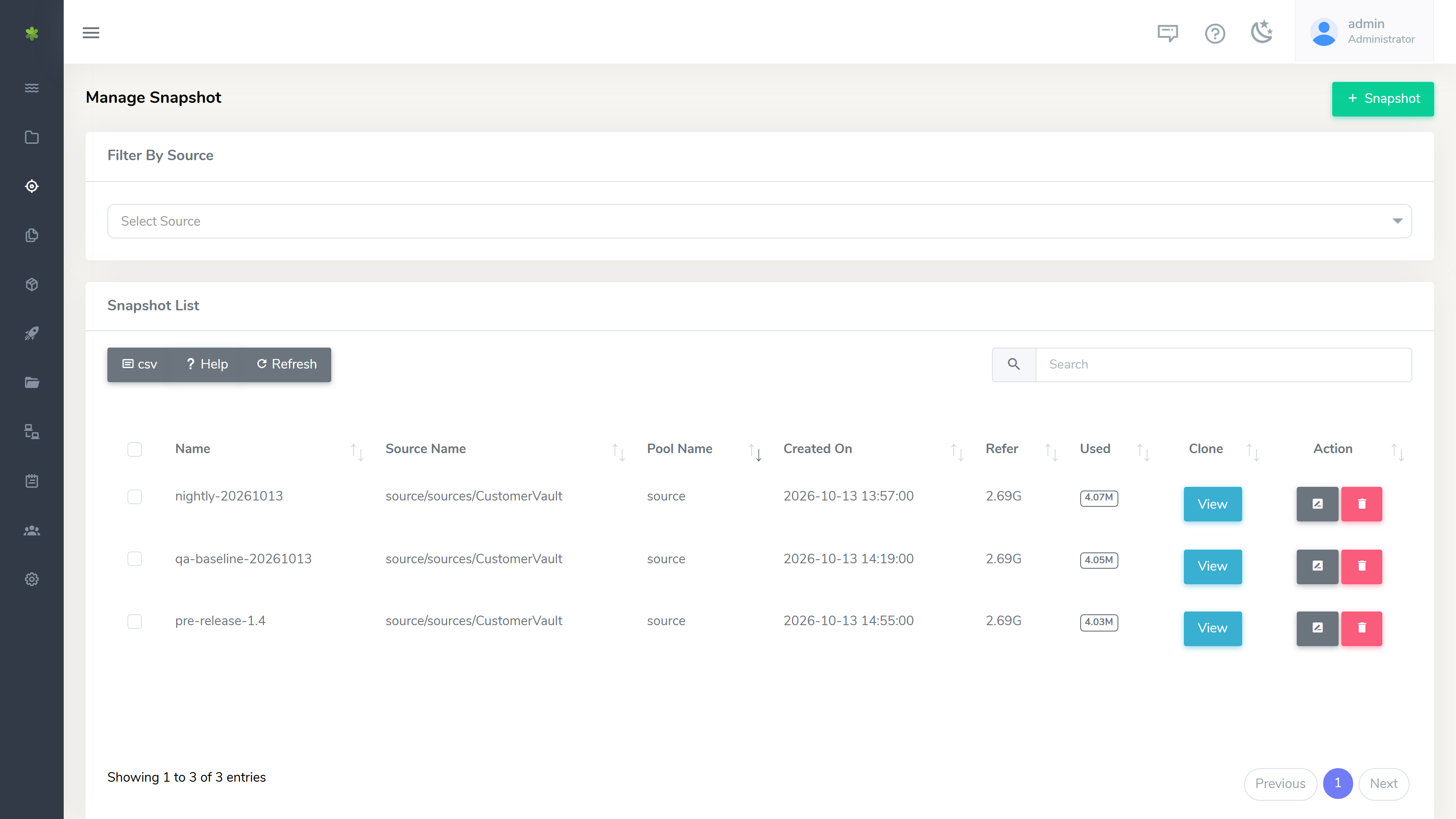Open the rocket sidebar icon
Image resolution: width=1456 pixels, height=819 pixels.
(32, 334)
